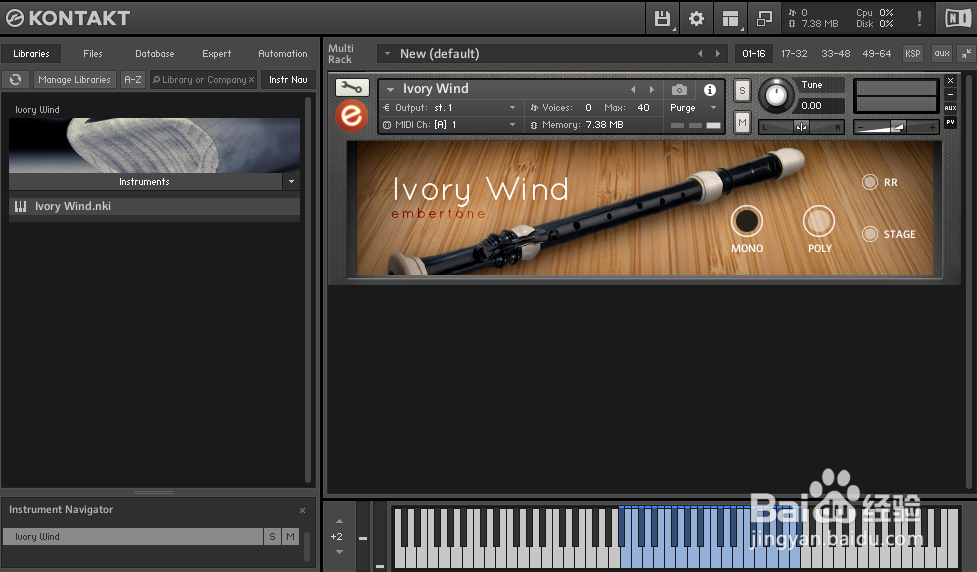
Task: Show the aux outputs button
Action: click(x=941, y=54)
